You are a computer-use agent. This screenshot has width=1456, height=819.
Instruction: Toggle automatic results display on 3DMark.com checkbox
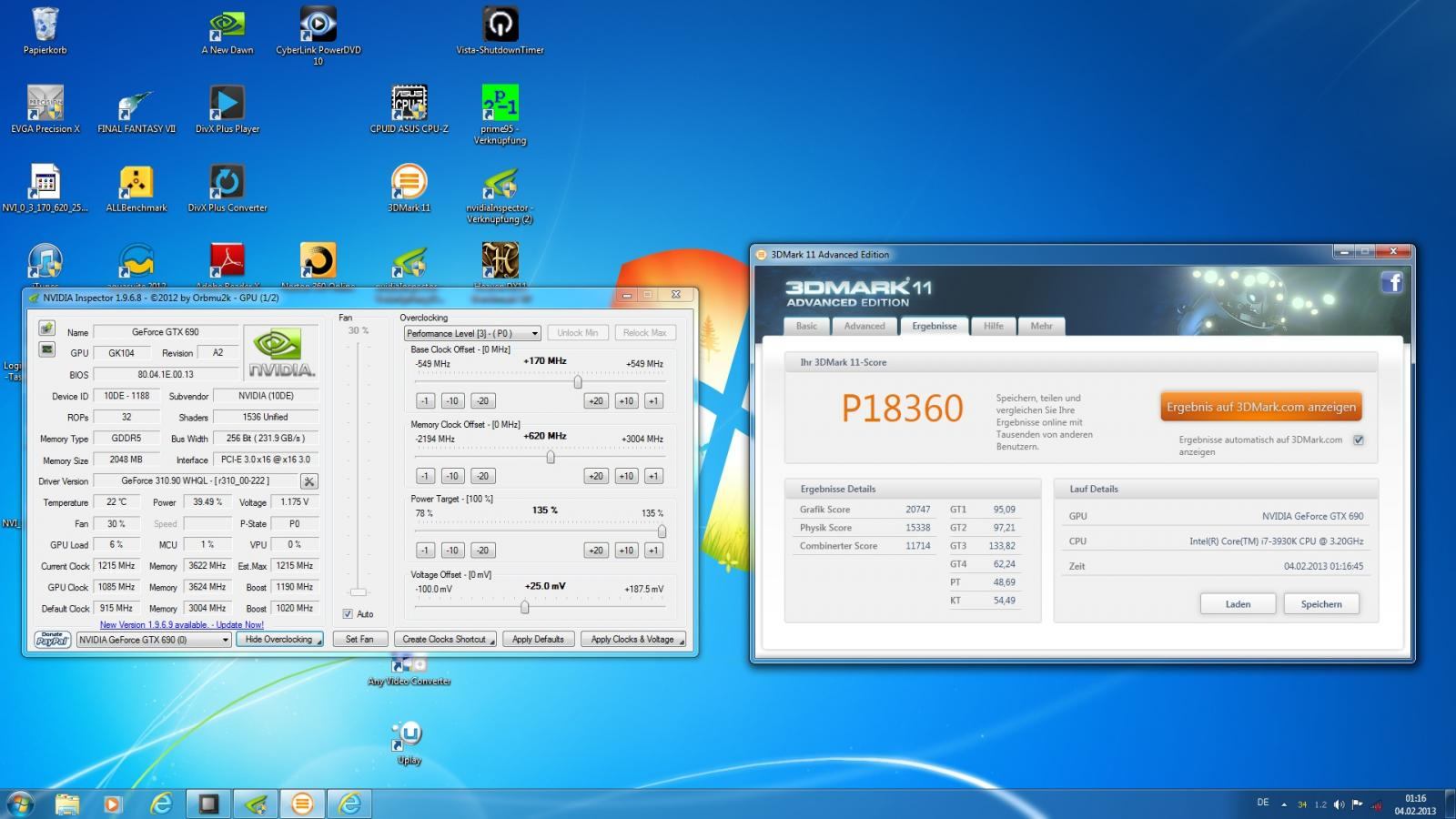coord(1359,440)
